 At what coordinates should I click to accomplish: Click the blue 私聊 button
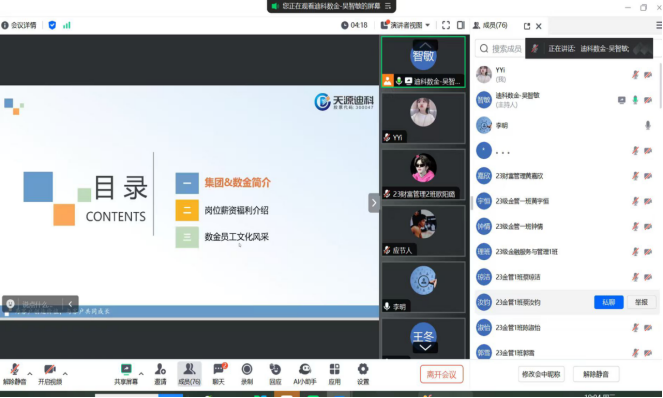(608, 302)
